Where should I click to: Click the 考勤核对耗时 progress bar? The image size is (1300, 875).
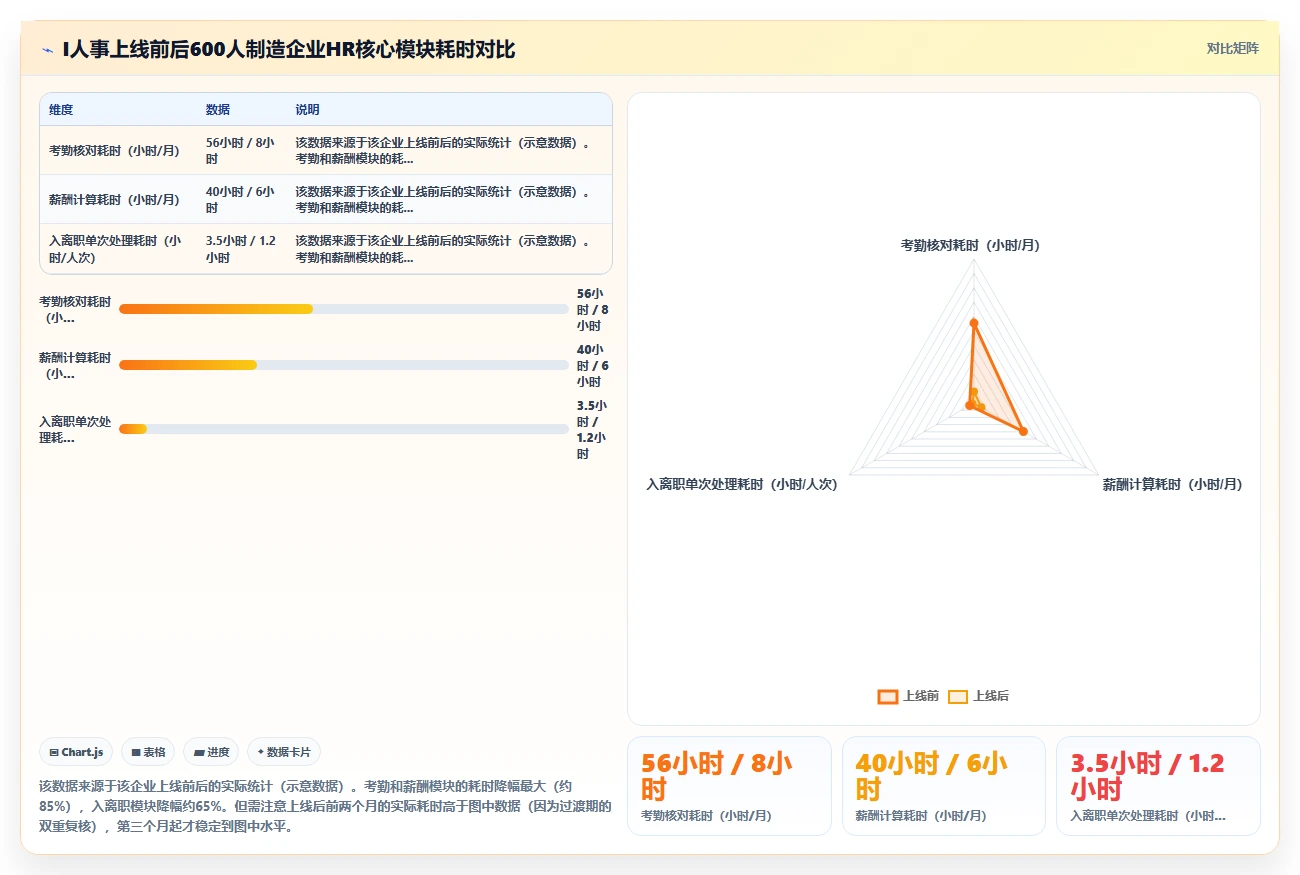344,309
